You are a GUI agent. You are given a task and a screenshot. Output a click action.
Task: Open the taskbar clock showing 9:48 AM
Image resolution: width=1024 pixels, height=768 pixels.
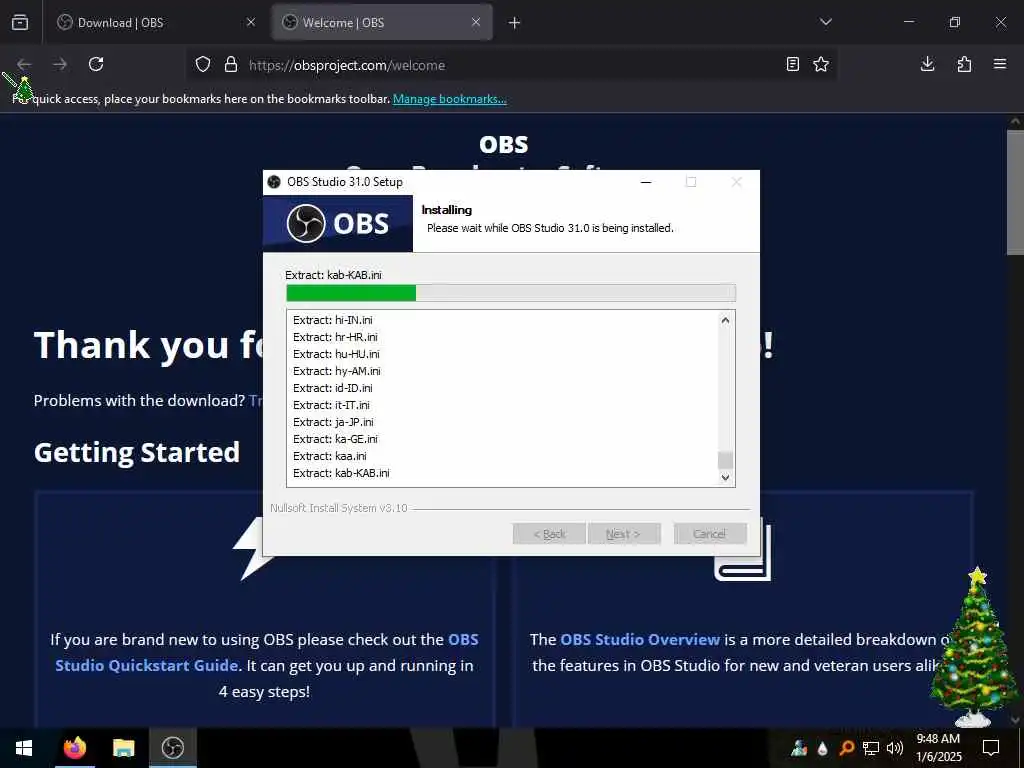click(938, 748)
